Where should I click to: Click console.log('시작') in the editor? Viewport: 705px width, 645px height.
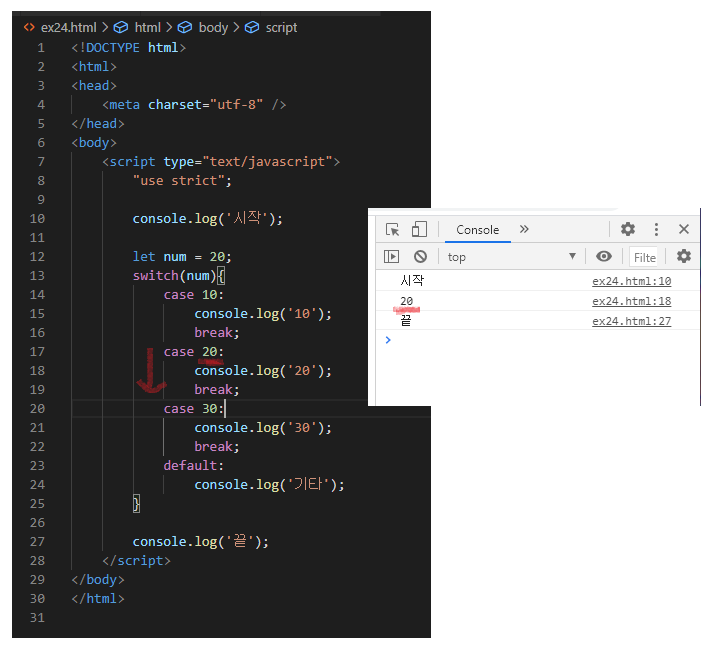tap(207, 219)
